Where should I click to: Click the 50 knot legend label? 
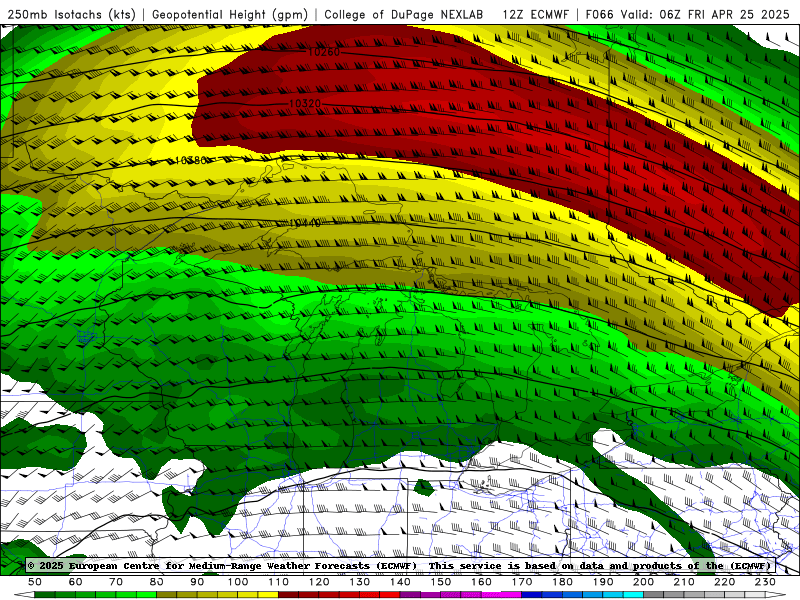[x=35, y=582]
